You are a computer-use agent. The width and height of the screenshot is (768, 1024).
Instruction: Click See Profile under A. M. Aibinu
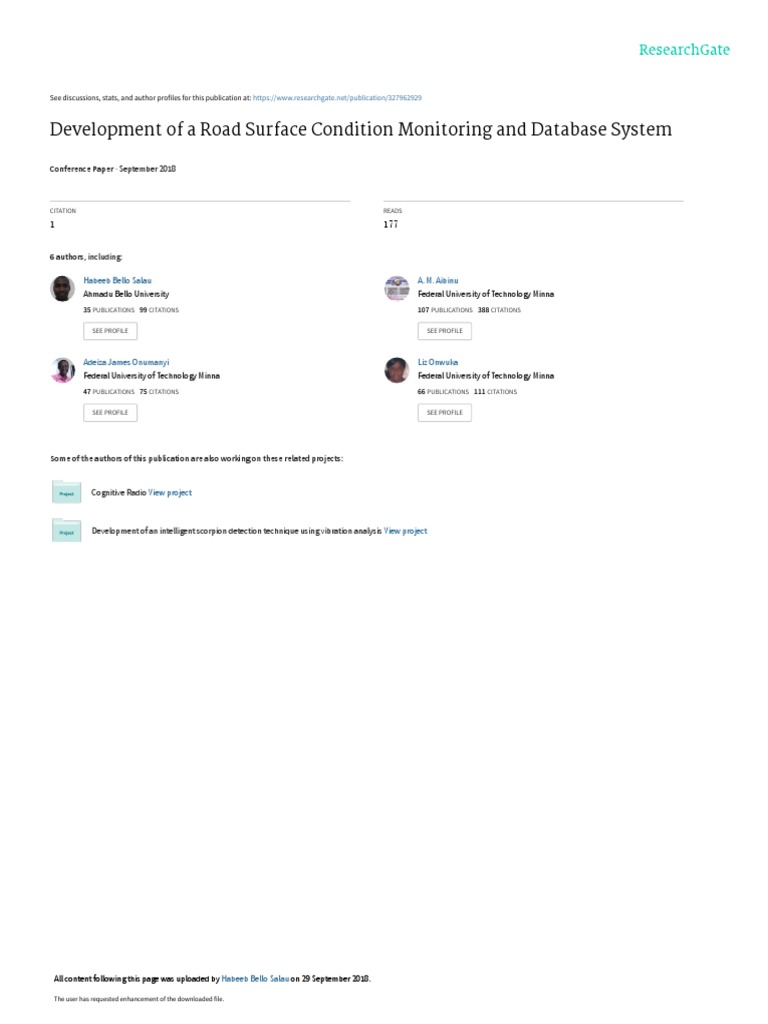tap(445, 331)
